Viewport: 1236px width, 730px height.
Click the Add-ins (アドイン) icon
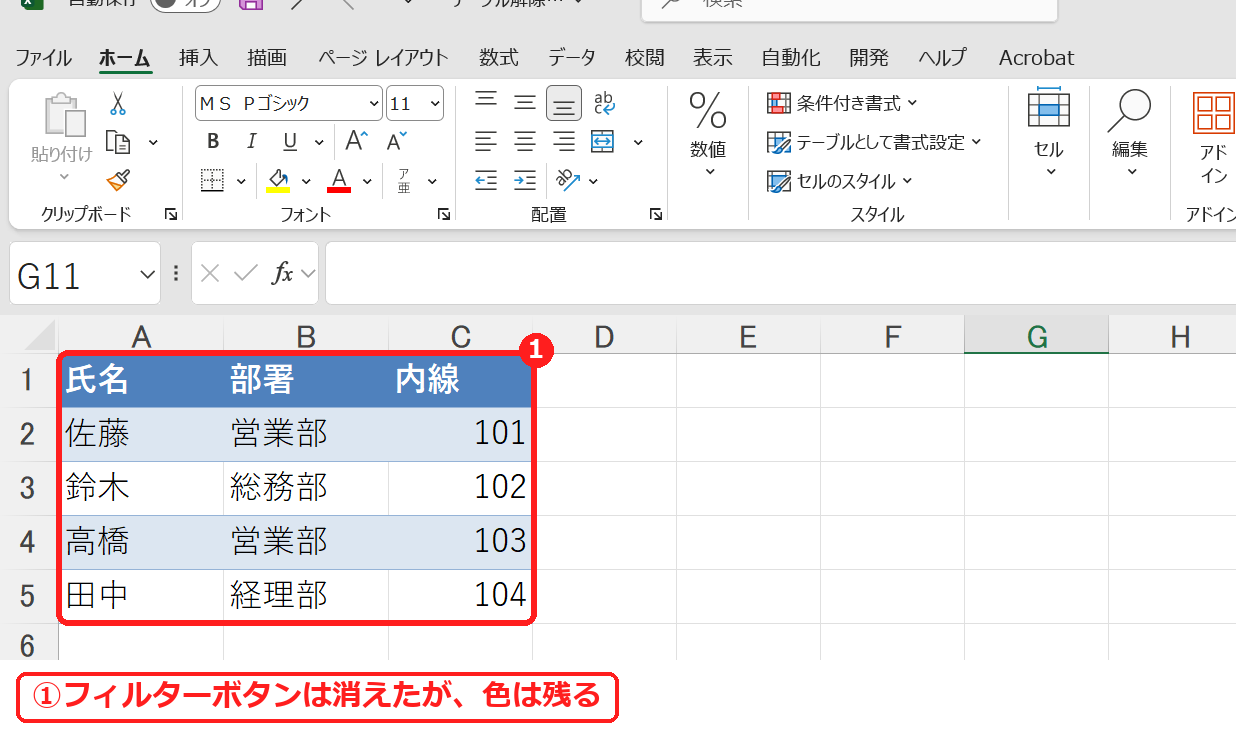click(x=1213, y=138)
